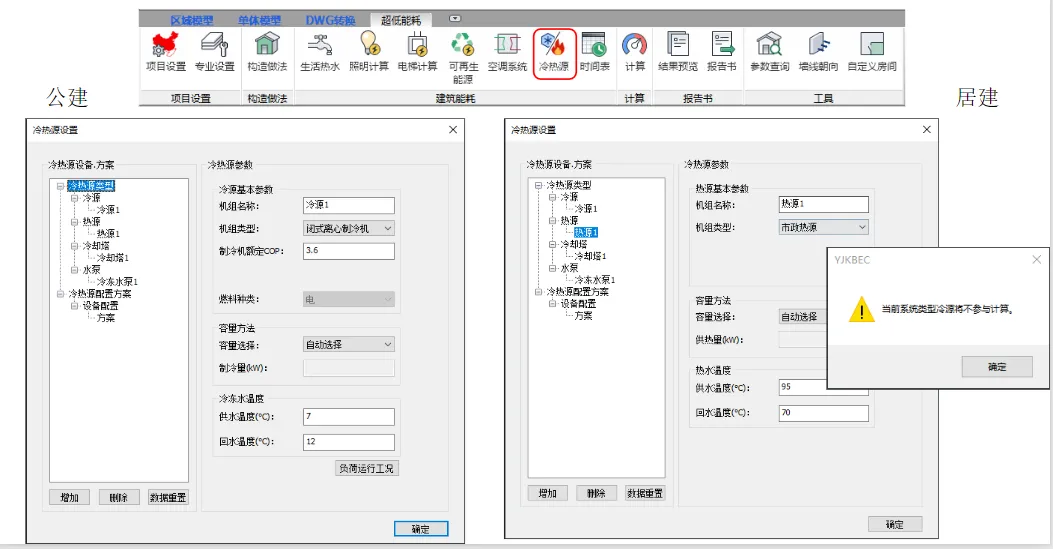Image resolution: width=1053 pixels, height=549 pixels.
Task: Select 冷冻水泵1 in 公建 tree
Action: click(x=117, y=282)
